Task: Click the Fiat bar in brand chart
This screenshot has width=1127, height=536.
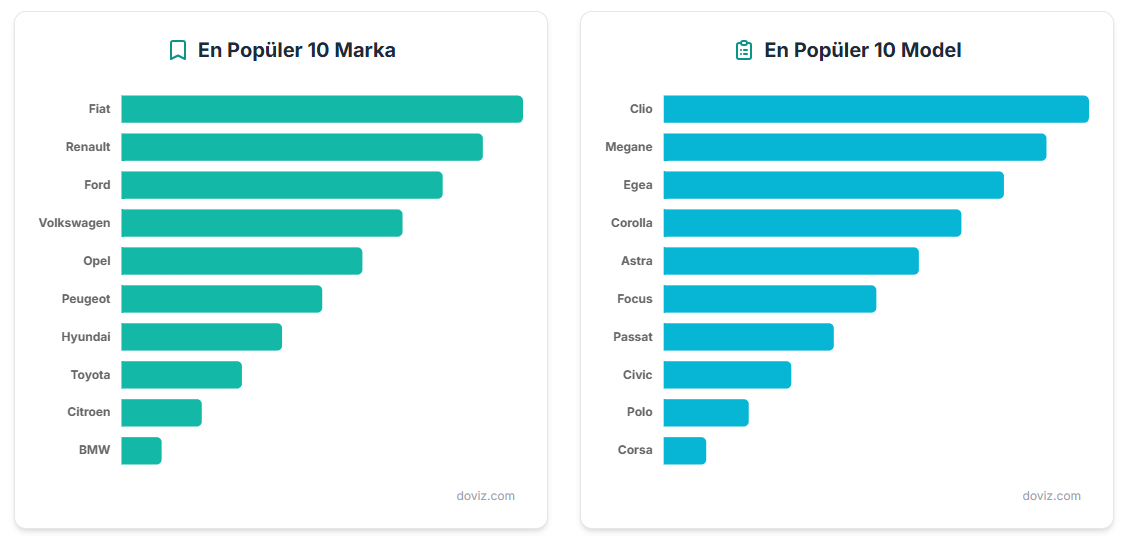Action: (321, 109)
